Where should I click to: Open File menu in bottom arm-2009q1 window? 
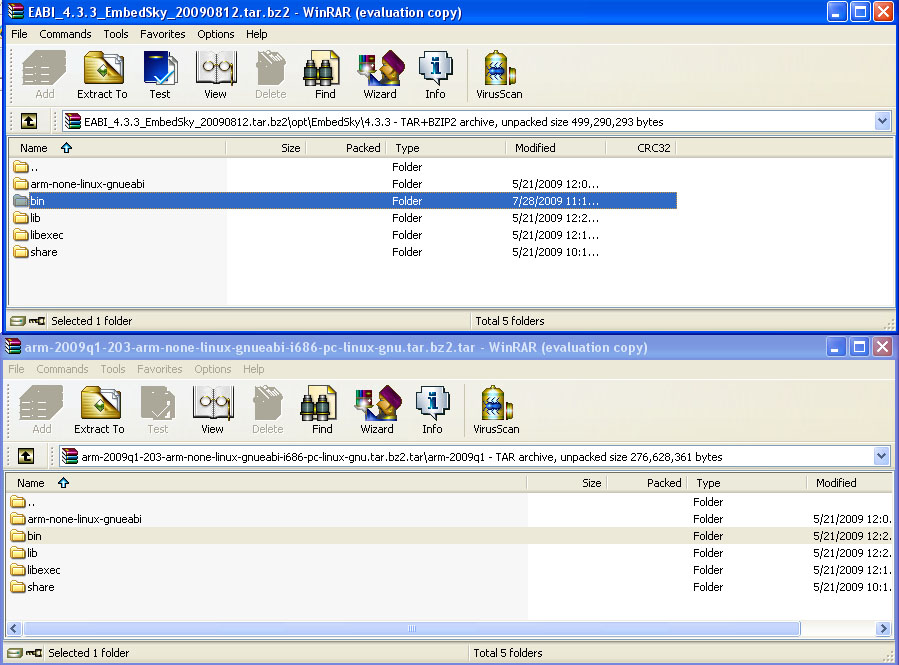[x=16, y=369]
